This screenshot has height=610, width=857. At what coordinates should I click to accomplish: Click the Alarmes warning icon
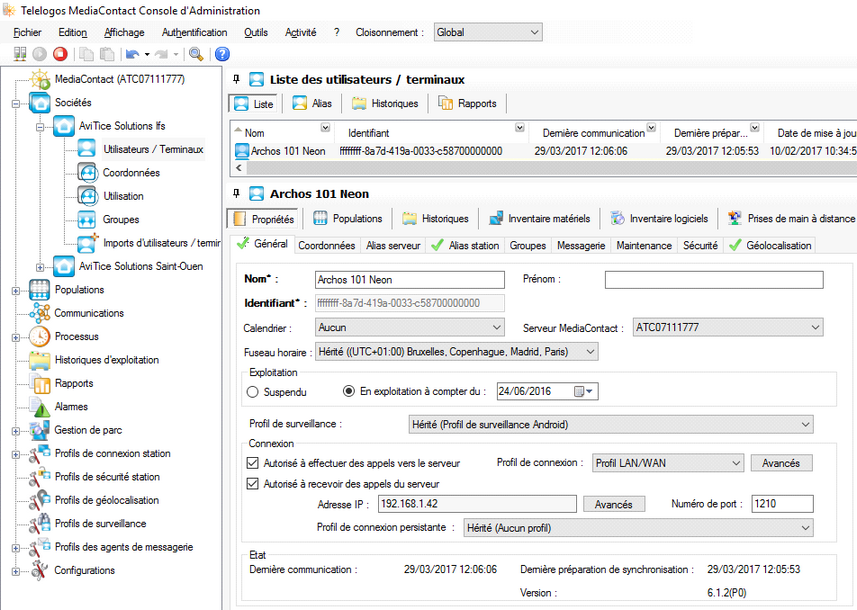[x=40, y=407]
